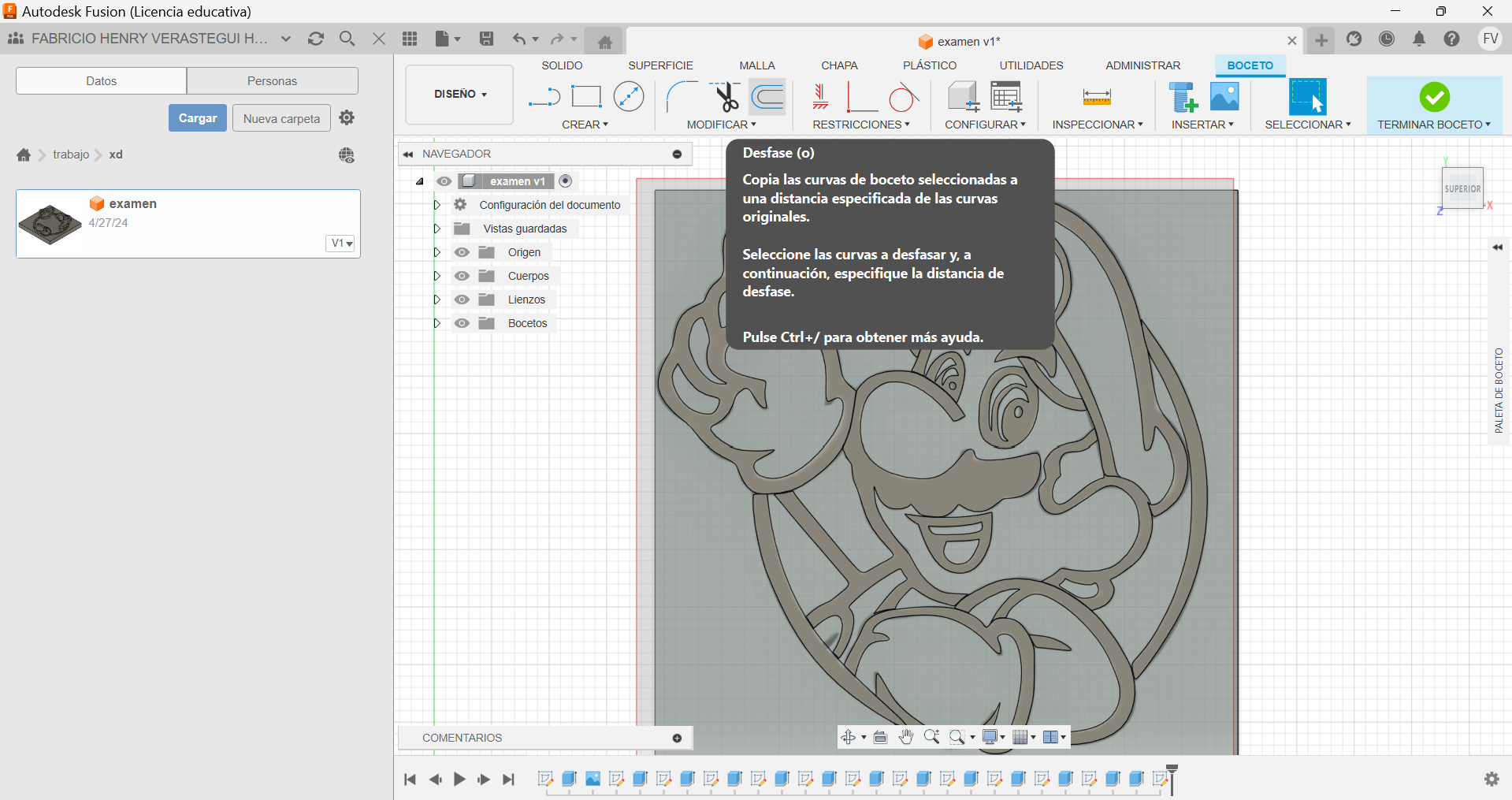Open the notifications bell
The height and width of the screenshot is (800, 1512).
click(x=1419, y=39)
